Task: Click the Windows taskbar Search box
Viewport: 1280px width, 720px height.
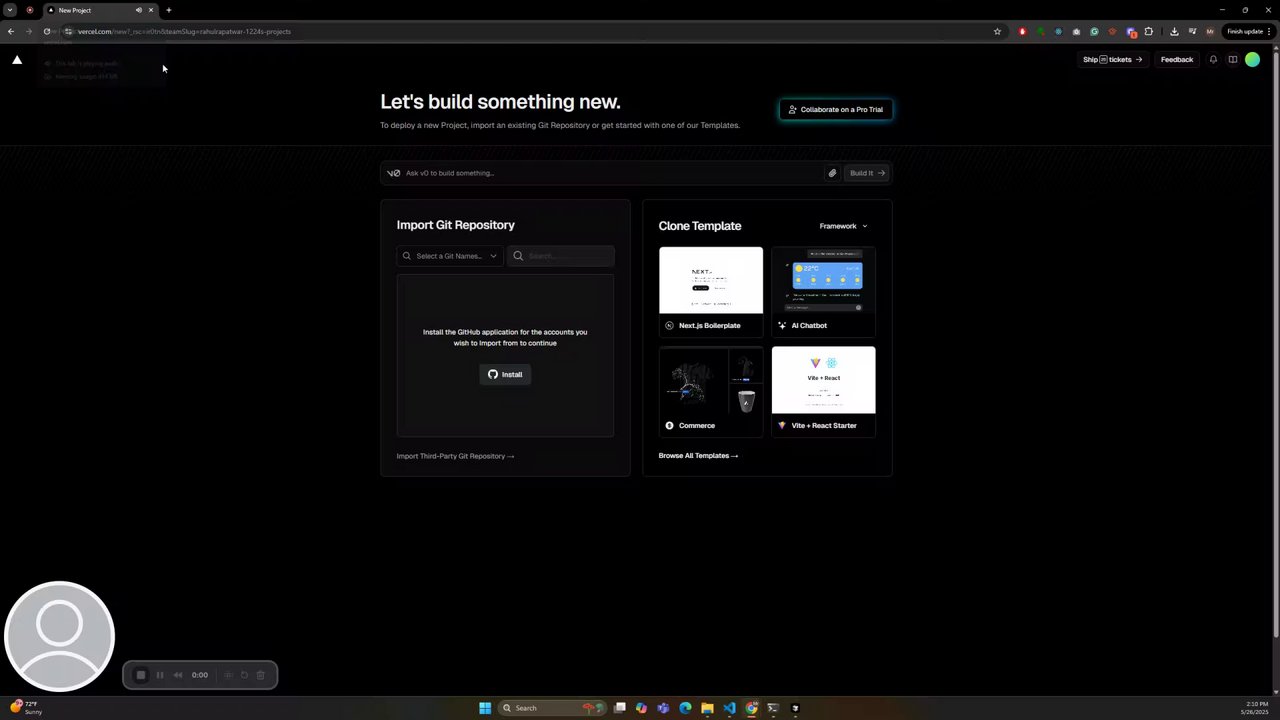Action: [553, 708]
